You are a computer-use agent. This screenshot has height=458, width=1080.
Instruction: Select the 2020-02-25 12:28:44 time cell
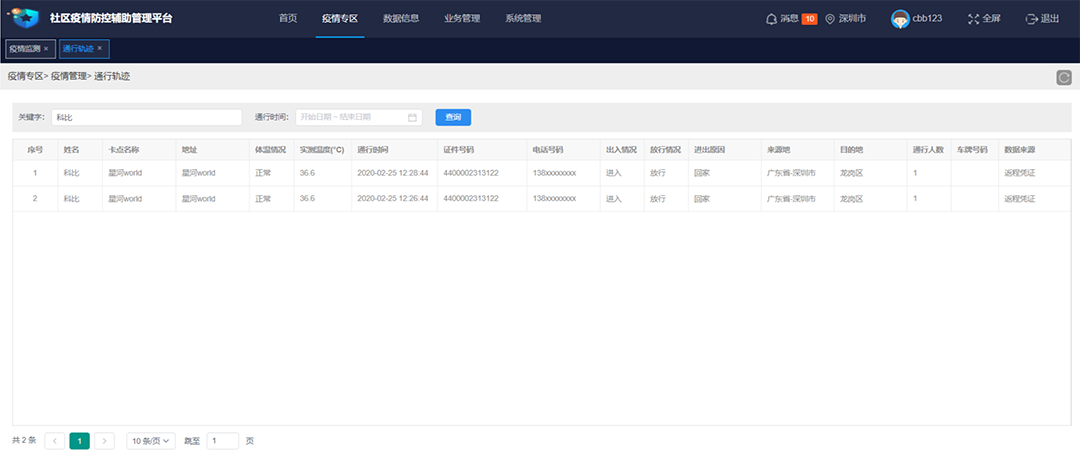(393, 173)
